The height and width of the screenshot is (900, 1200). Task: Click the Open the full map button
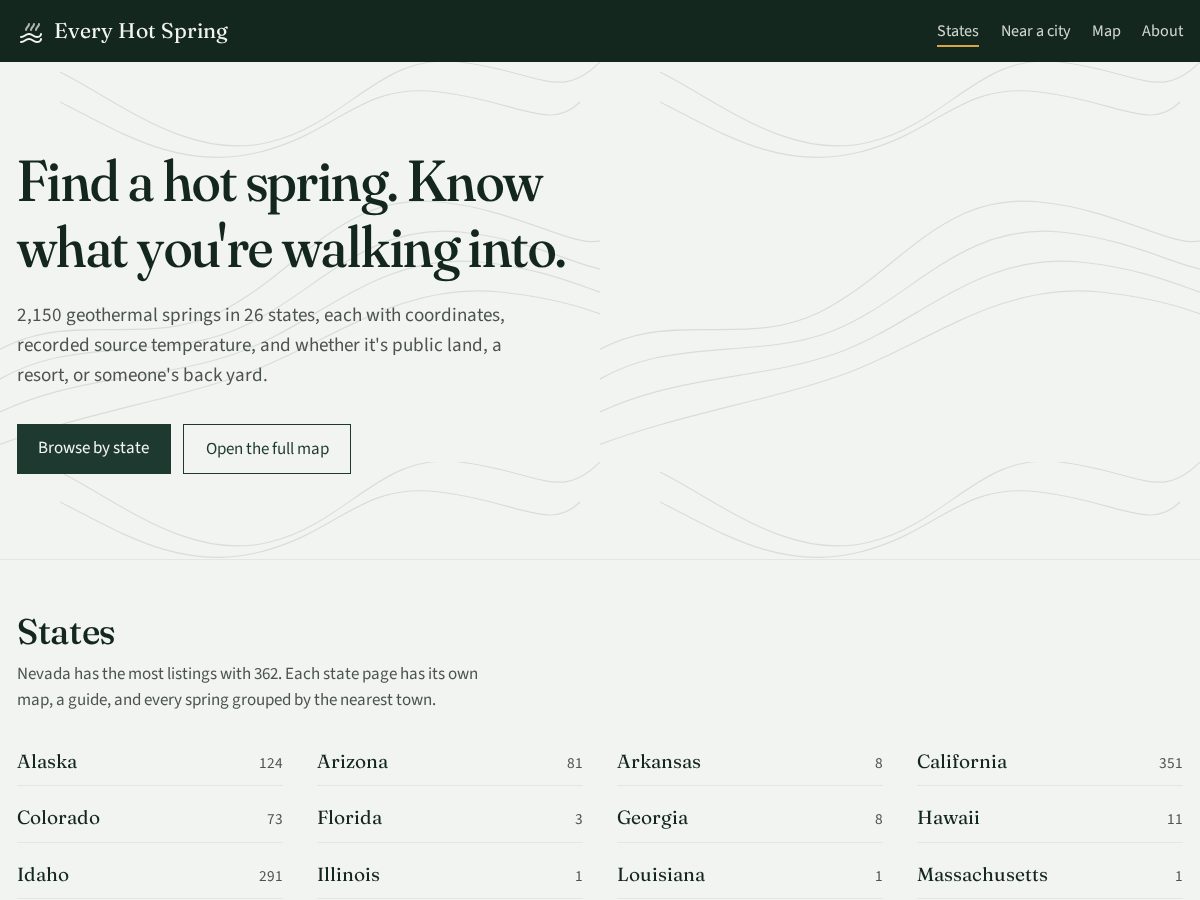(267, 449)
